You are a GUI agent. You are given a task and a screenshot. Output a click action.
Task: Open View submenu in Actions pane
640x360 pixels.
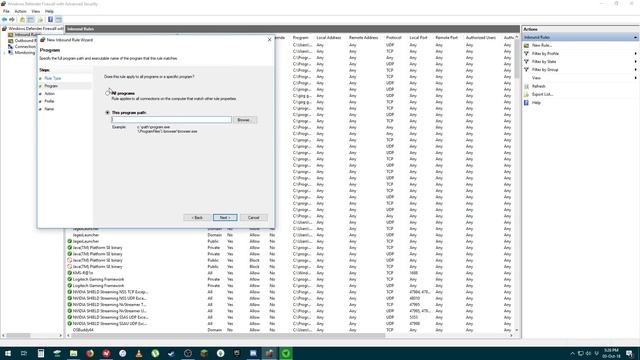536,78
